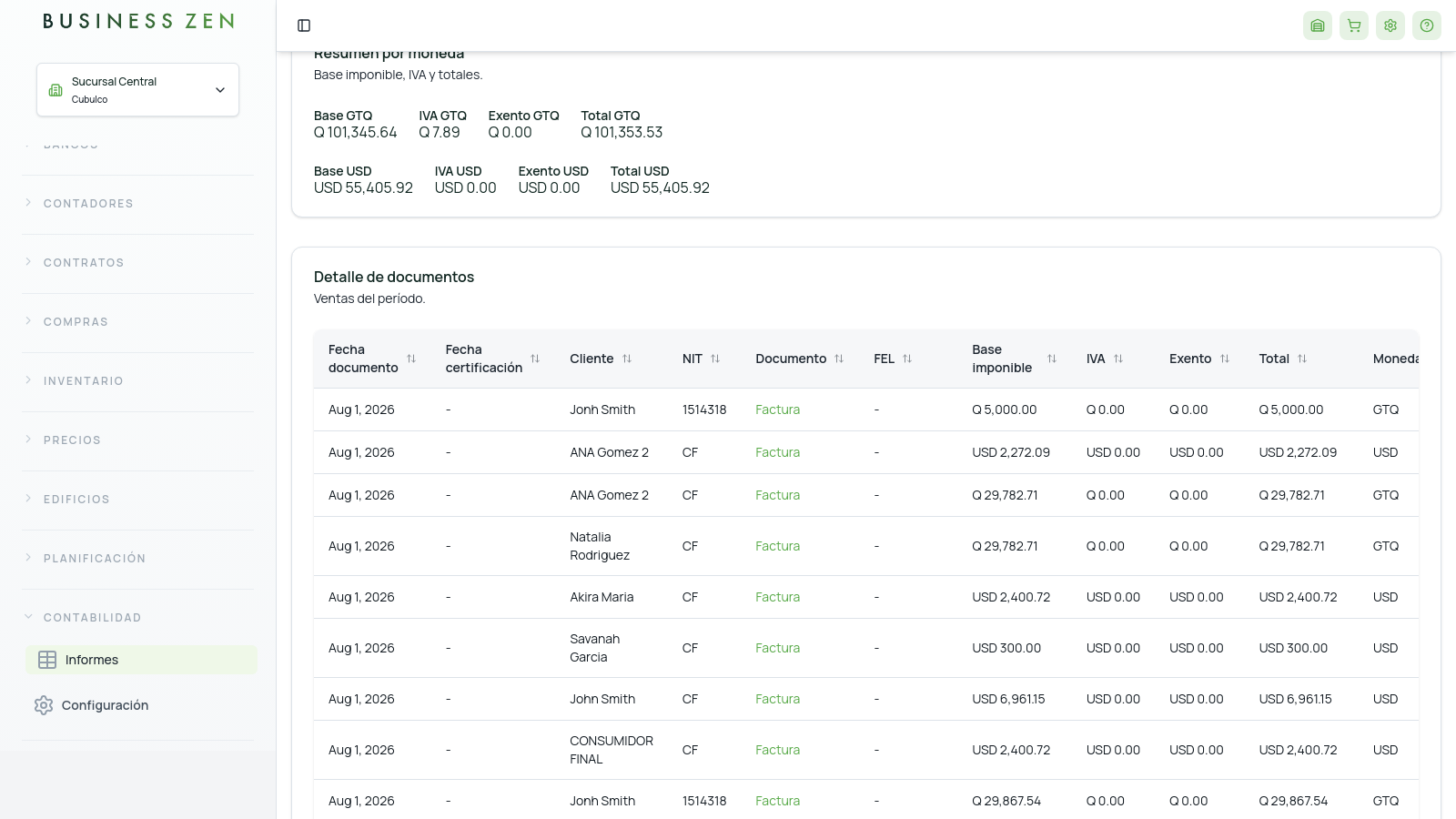Open the Informes menu item
This screenshot has height=819, width=1456.
coord(141,660)
